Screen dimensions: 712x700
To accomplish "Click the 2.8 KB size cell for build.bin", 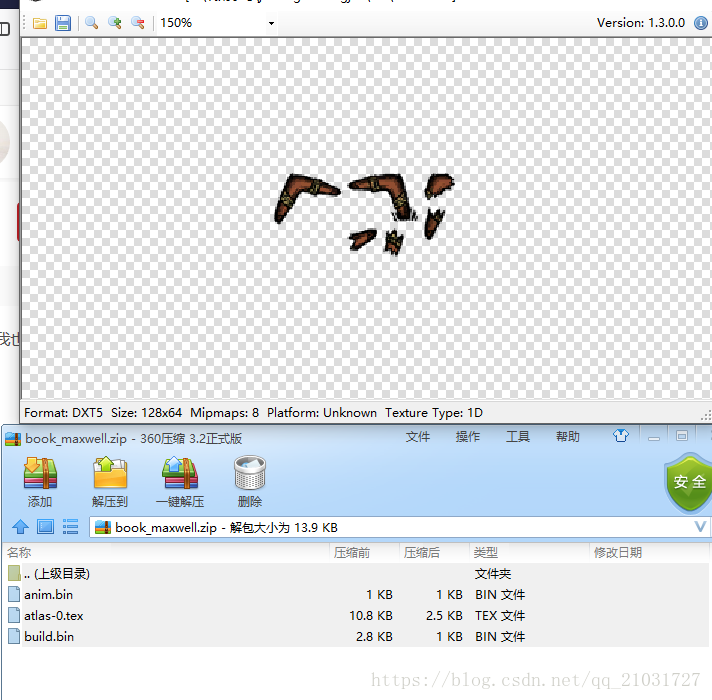I will pyautogui.click(x=374, y=636).
